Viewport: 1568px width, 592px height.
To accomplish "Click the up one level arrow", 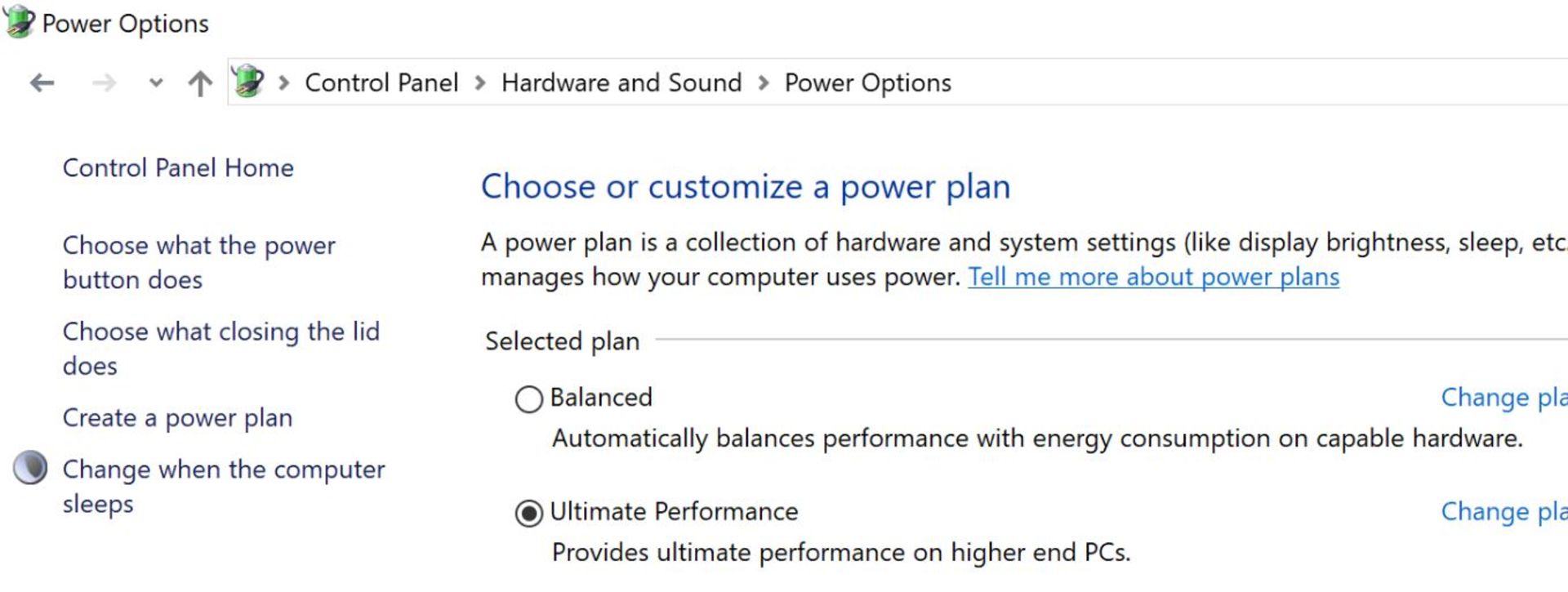I will [198, 82].
